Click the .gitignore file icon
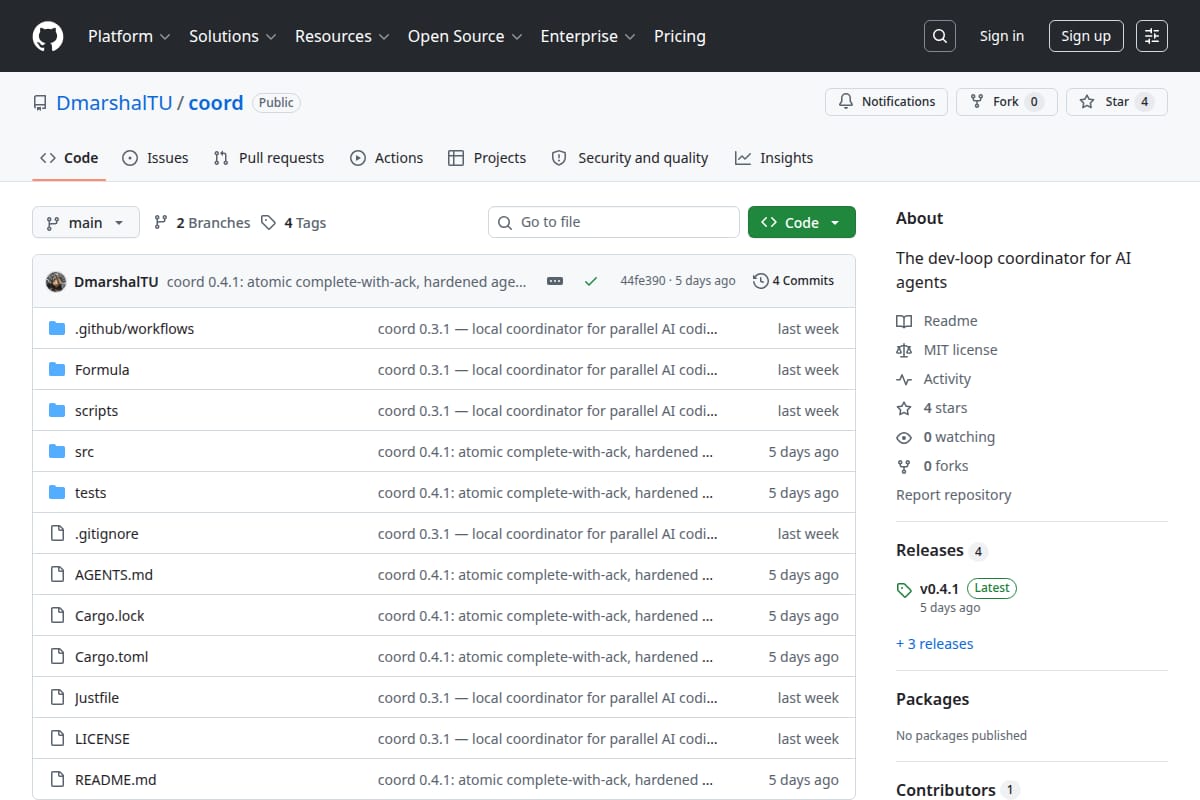 pyautogui.click(x=57, y=534)
